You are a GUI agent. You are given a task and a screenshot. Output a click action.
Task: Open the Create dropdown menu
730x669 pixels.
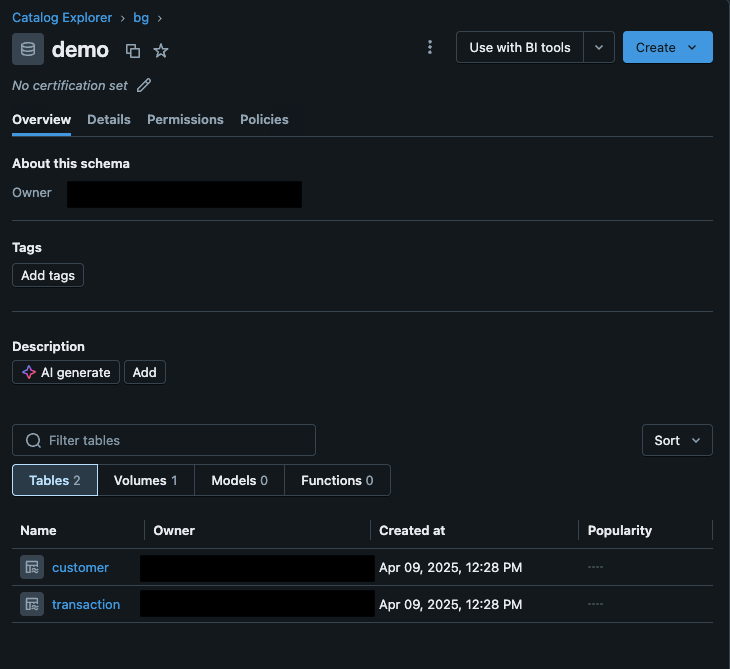667,47
